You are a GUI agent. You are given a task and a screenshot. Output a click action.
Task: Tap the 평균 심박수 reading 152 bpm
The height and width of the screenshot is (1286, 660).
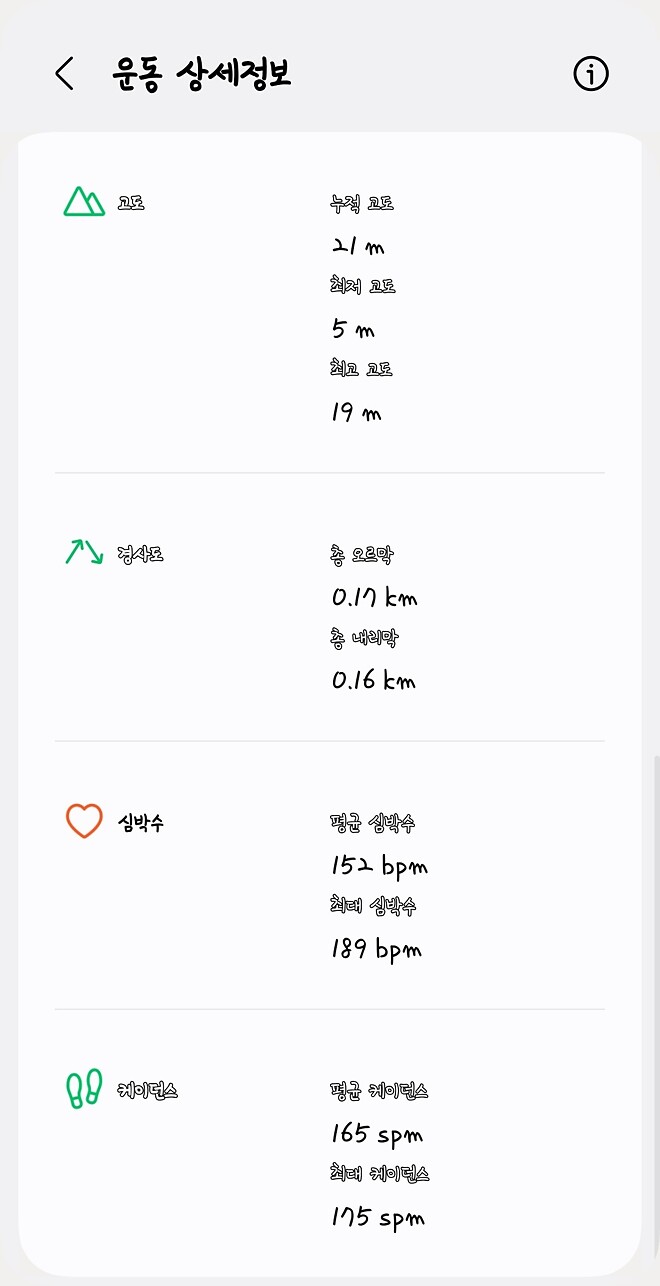[x=377, y=865]
